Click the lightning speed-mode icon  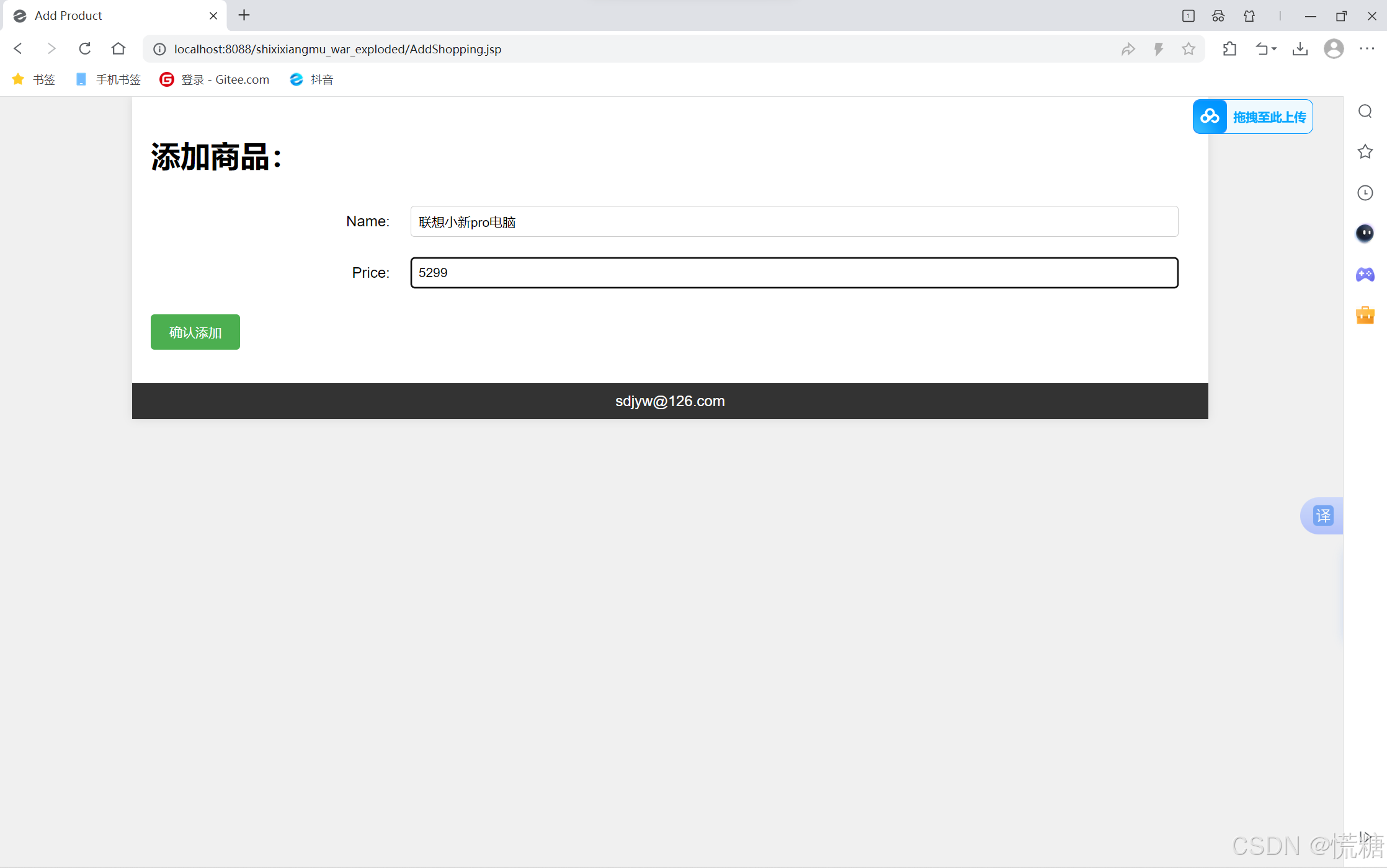[1158, 49]
